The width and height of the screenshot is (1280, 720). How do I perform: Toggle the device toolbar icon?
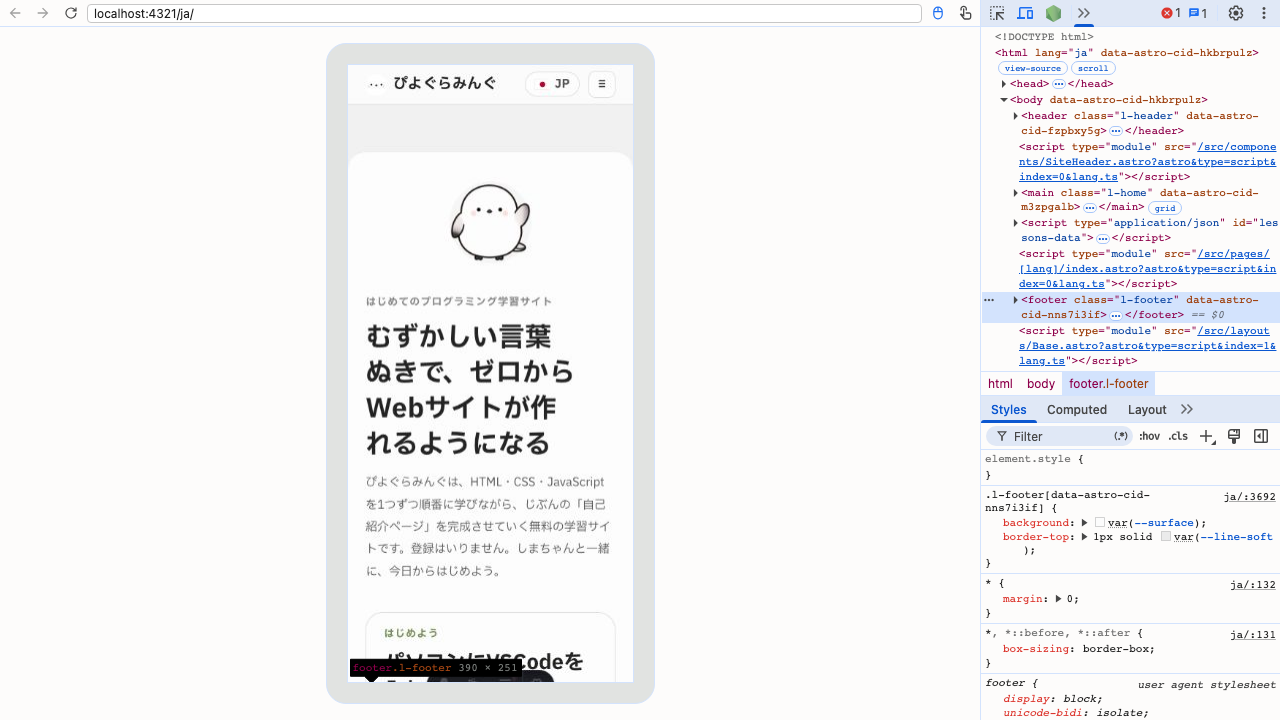coord(1025,13)
